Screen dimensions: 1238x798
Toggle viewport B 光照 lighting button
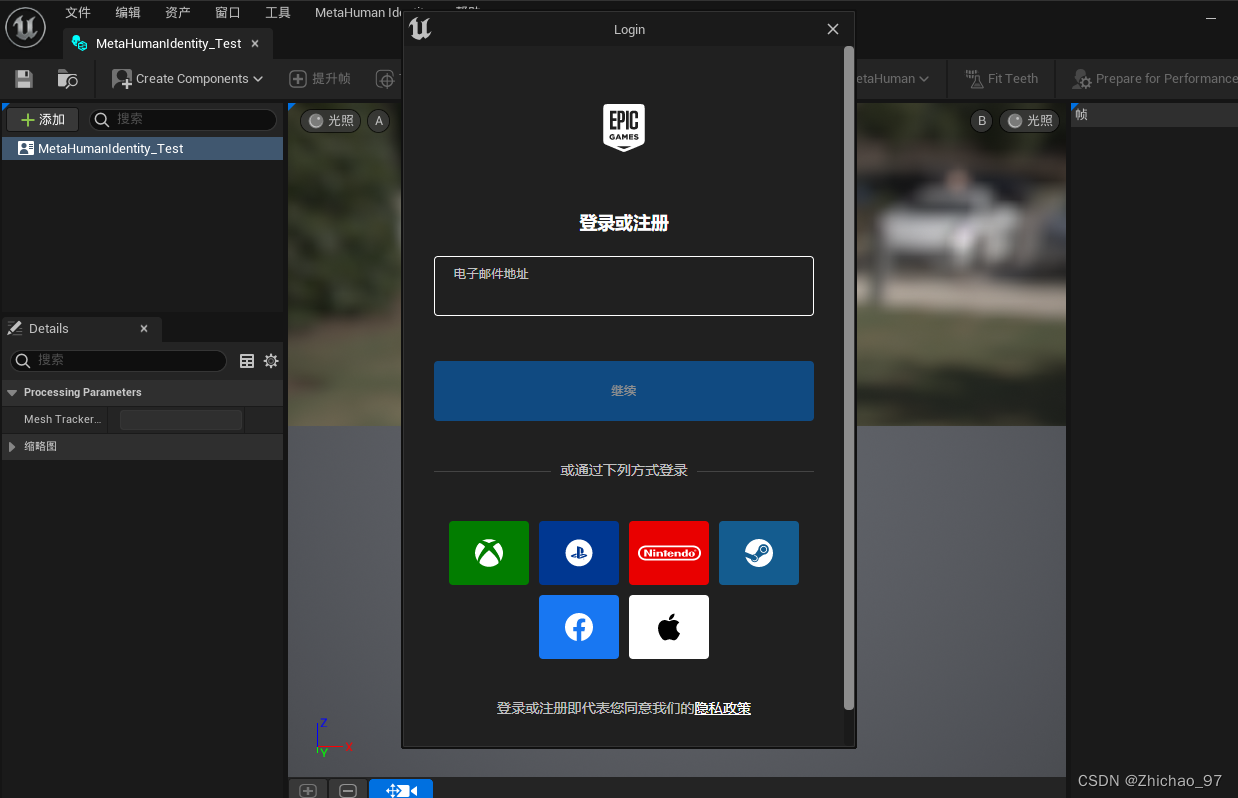pyautogui.click(x=1030, y=121)
